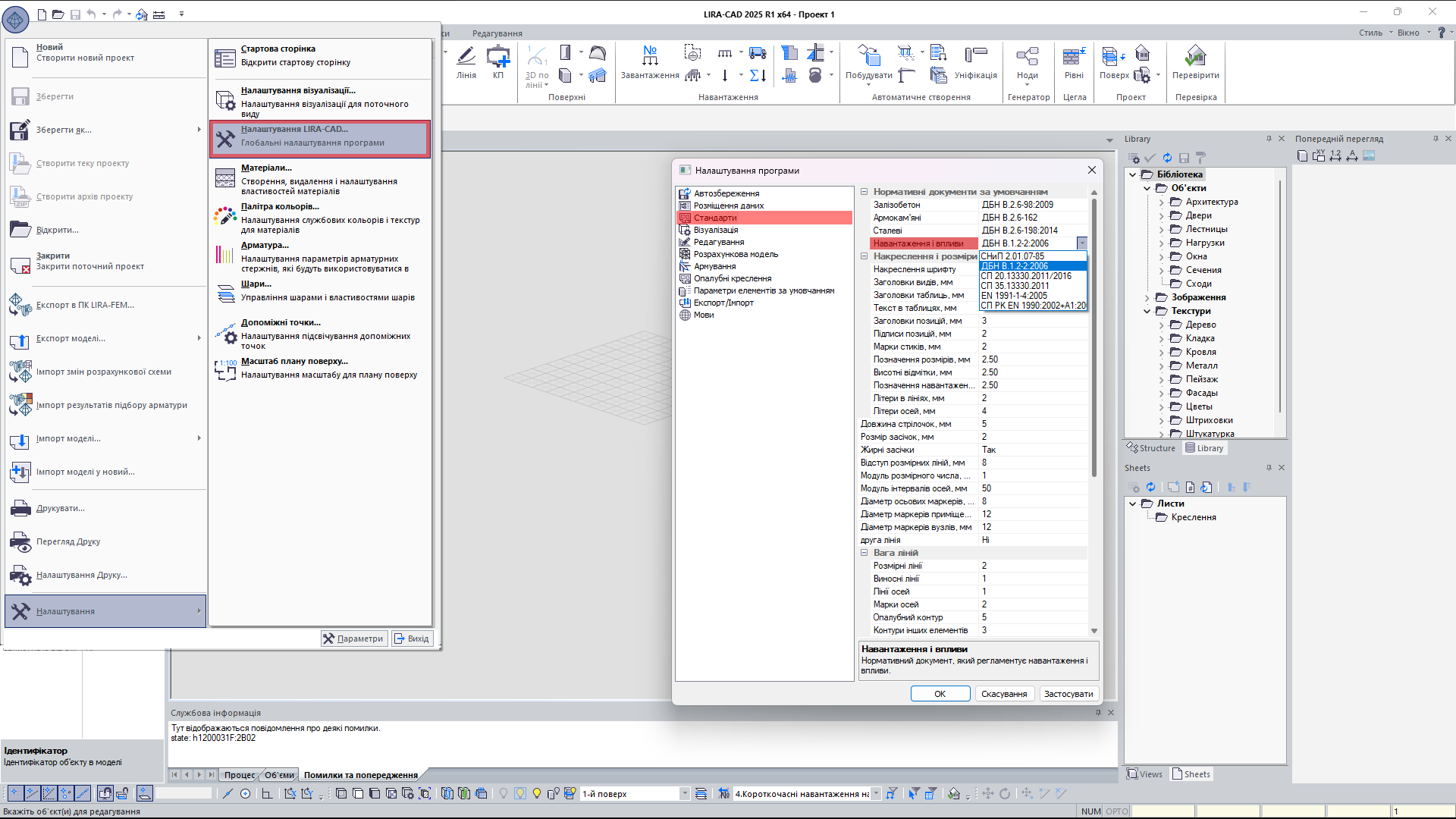The width and height of the screenshot is (1456, 819).
Task: Click the Рівні levels icon
Action: pyautogui.click(x=1074, y=57)
